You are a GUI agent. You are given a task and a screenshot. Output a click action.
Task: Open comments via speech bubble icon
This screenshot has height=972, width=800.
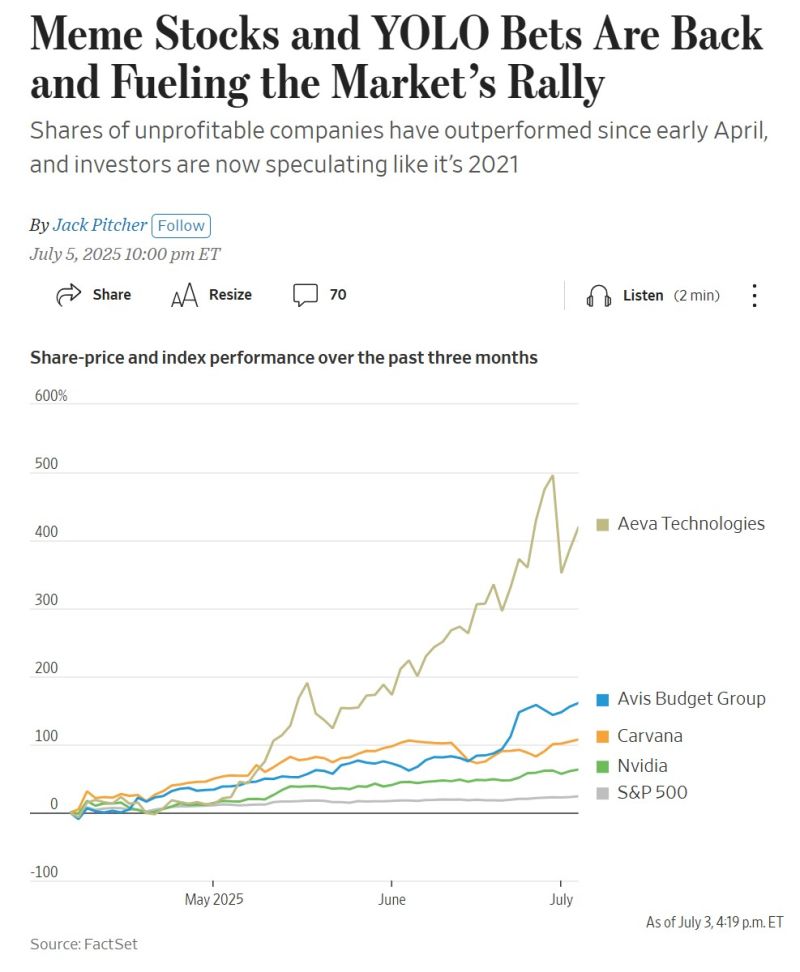click(x=305, y=295)
